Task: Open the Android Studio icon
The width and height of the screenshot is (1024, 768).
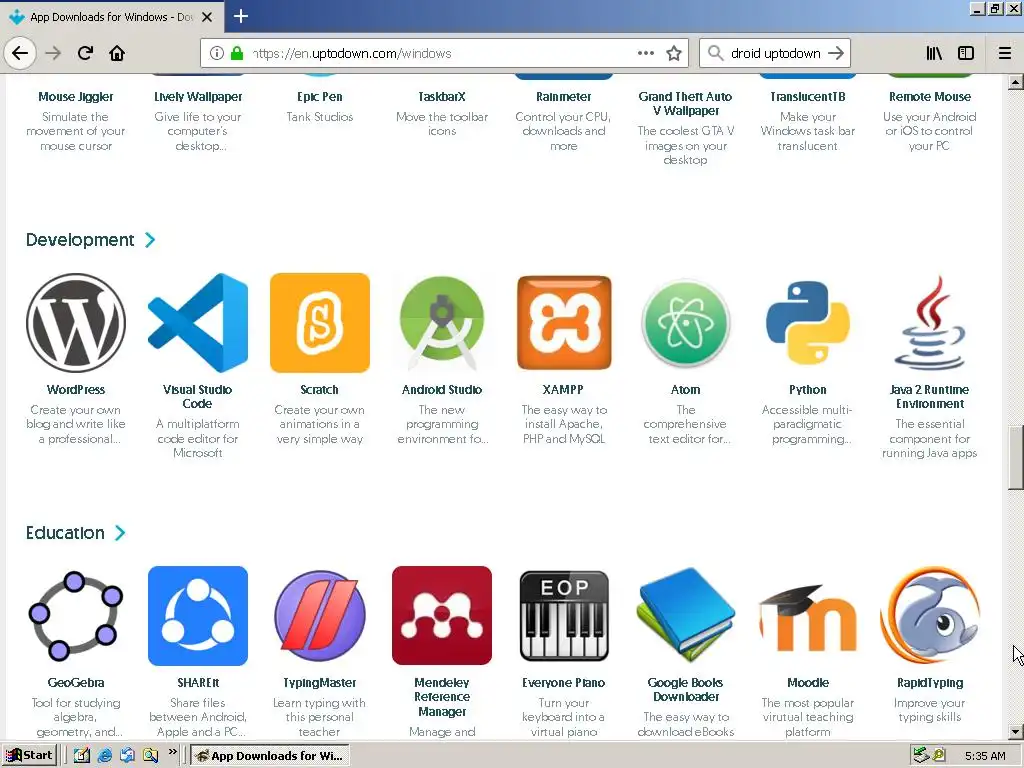Action: (x=442, y=323)
